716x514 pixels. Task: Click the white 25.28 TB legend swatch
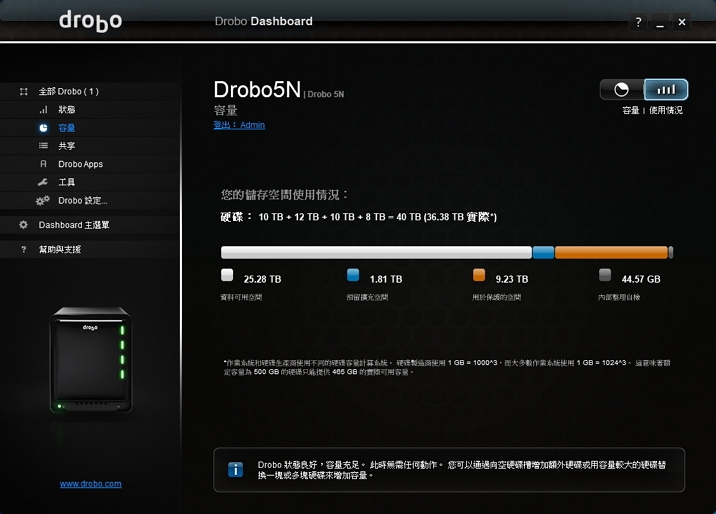(227, 275)
